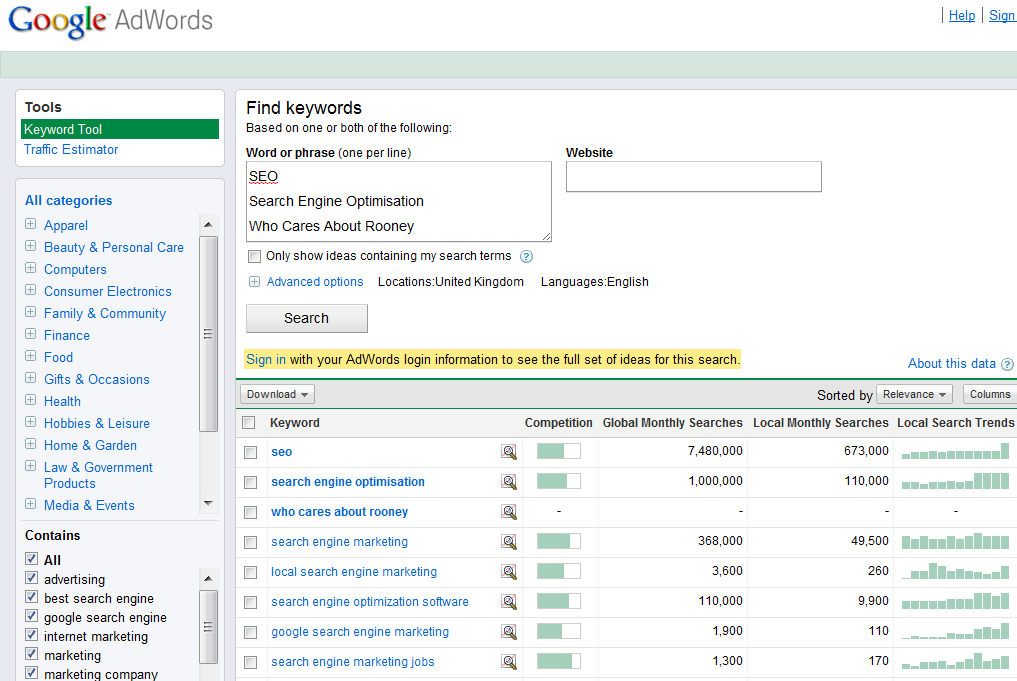1017x681 pixels.
Task: Sort by Competition column header
Action: [558, 423]
